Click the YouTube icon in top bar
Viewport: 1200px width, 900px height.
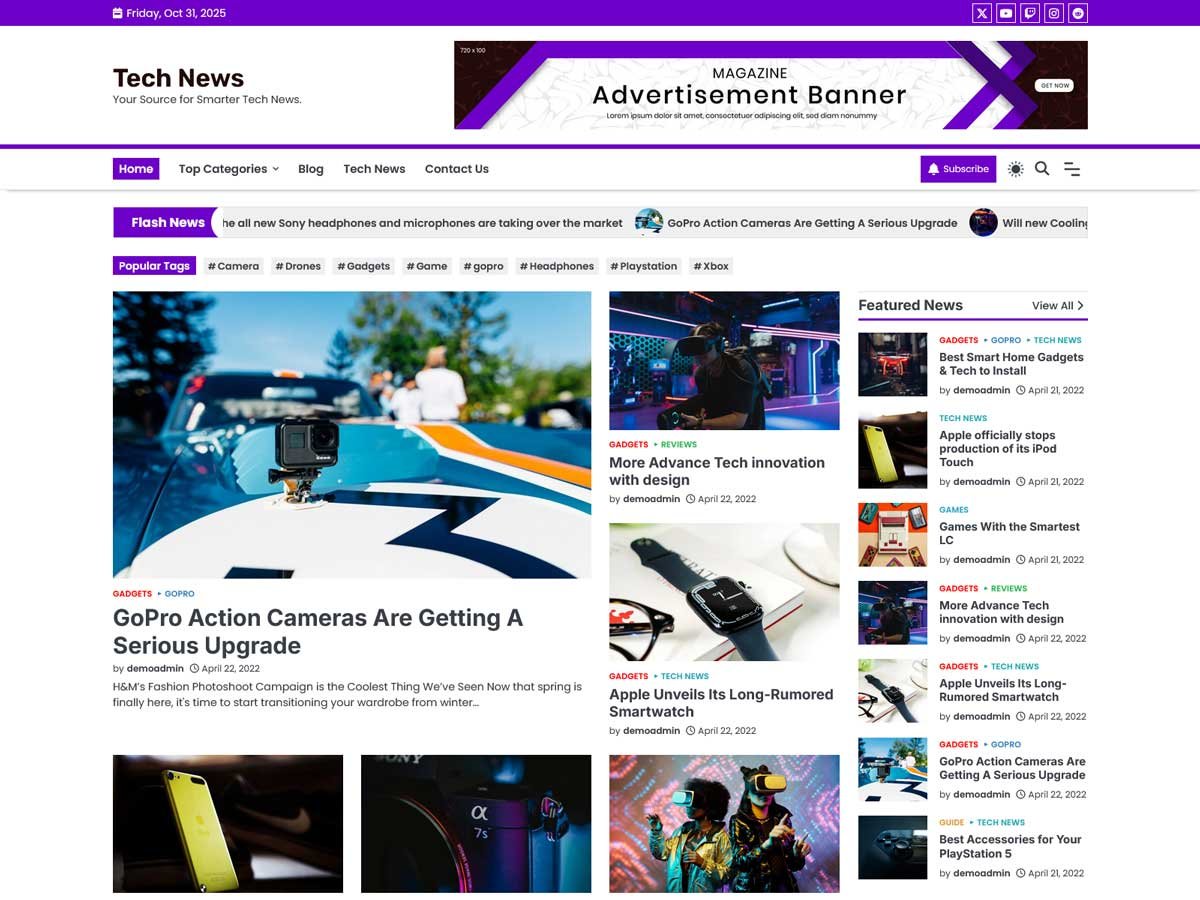tap(1006, 13)
